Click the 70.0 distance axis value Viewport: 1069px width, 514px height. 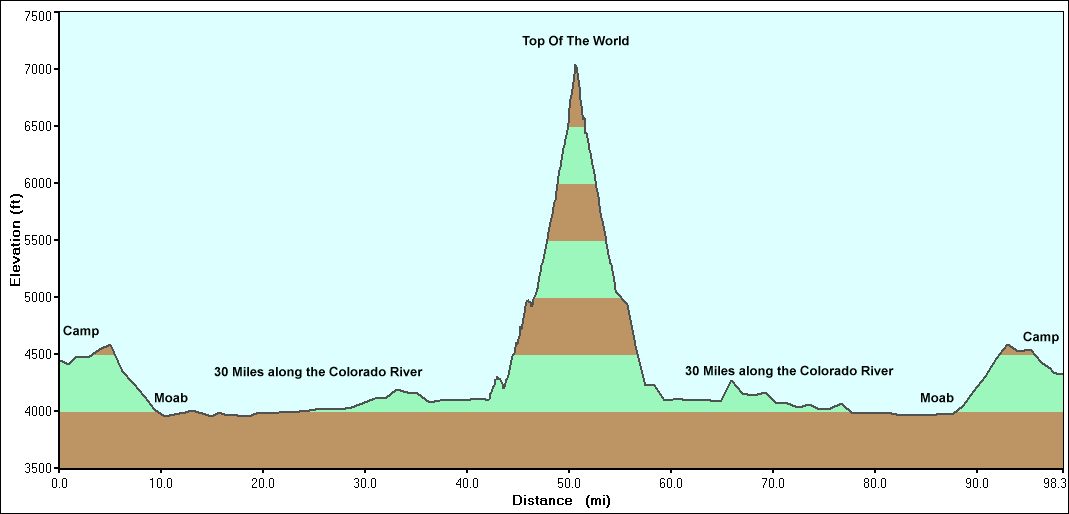click(773, 483)
